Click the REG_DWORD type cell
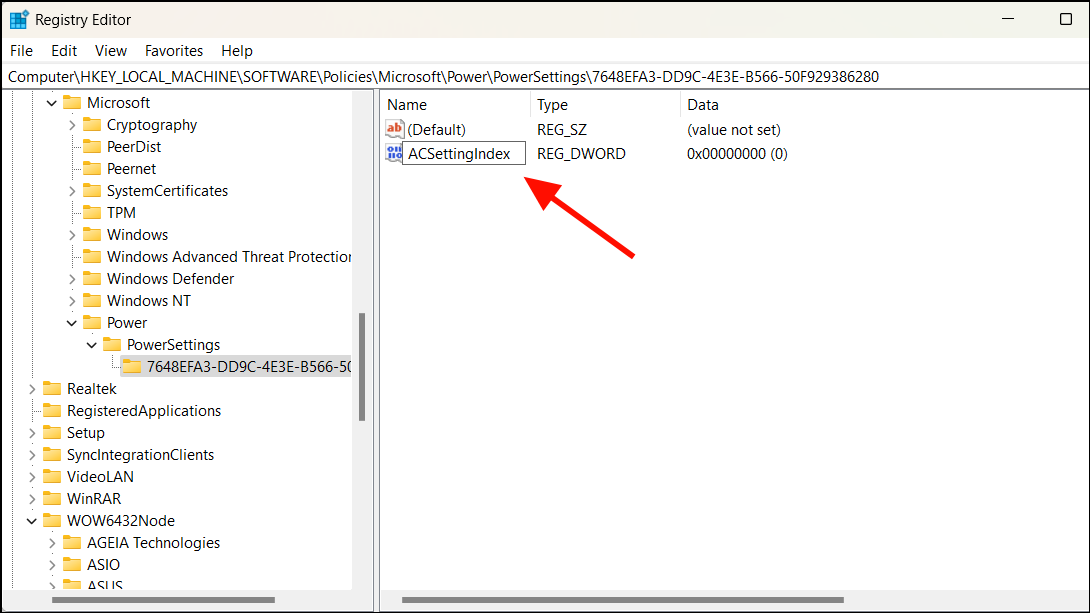 pyautogui.click(x=581, y=154)
